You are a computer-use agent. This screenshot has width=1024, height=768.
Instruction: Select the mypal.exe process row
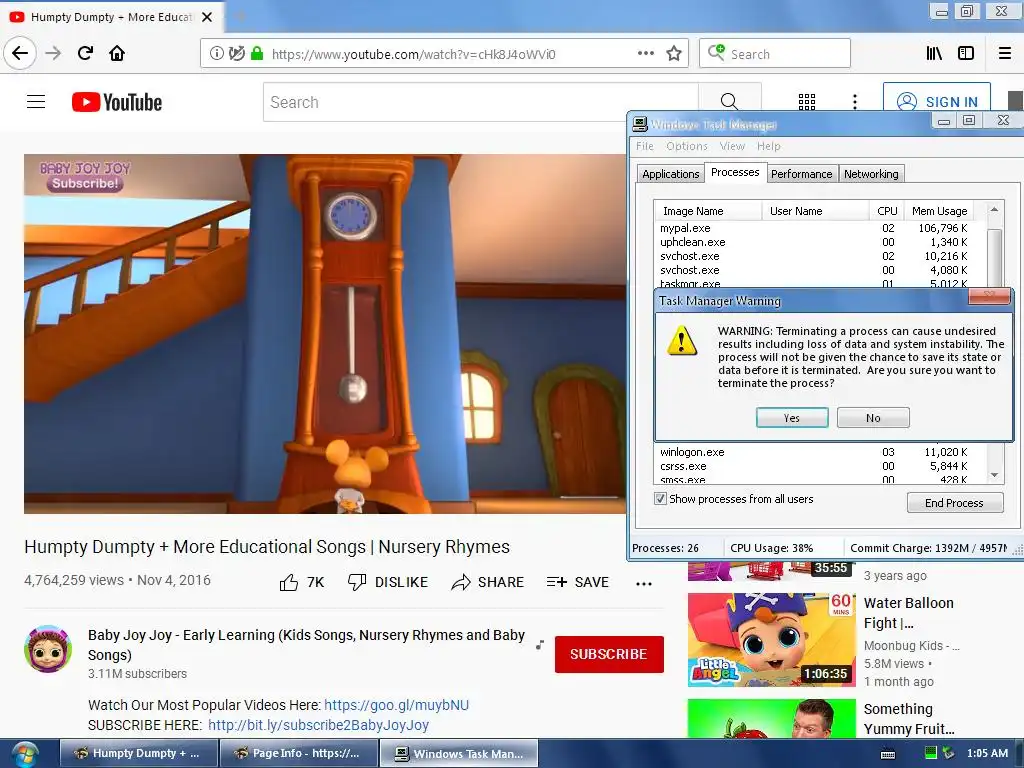pyautogui.click(x=814, y=228)
